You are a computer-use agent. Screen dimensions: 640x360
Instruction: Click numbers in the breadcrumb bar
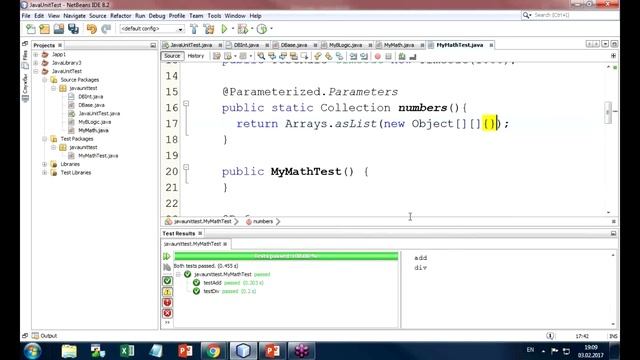[x=262, y=221]
